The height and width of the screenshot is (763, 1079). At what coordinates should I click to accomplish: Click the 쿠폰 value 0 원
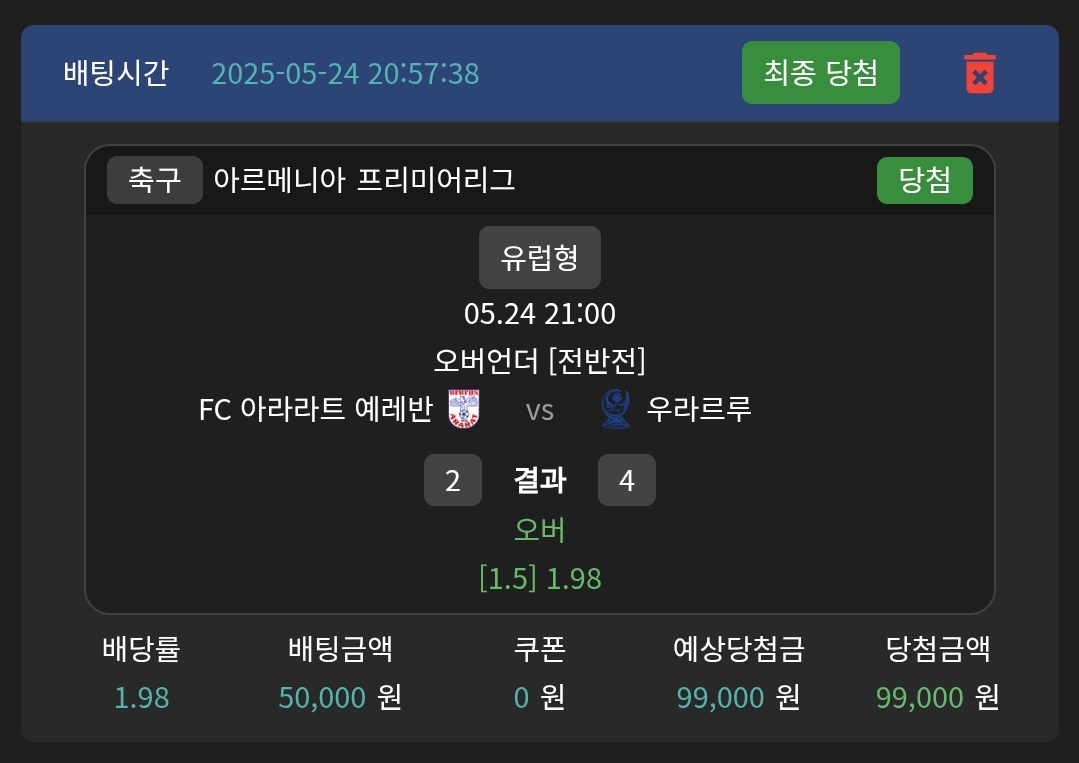tap(540, 697)
